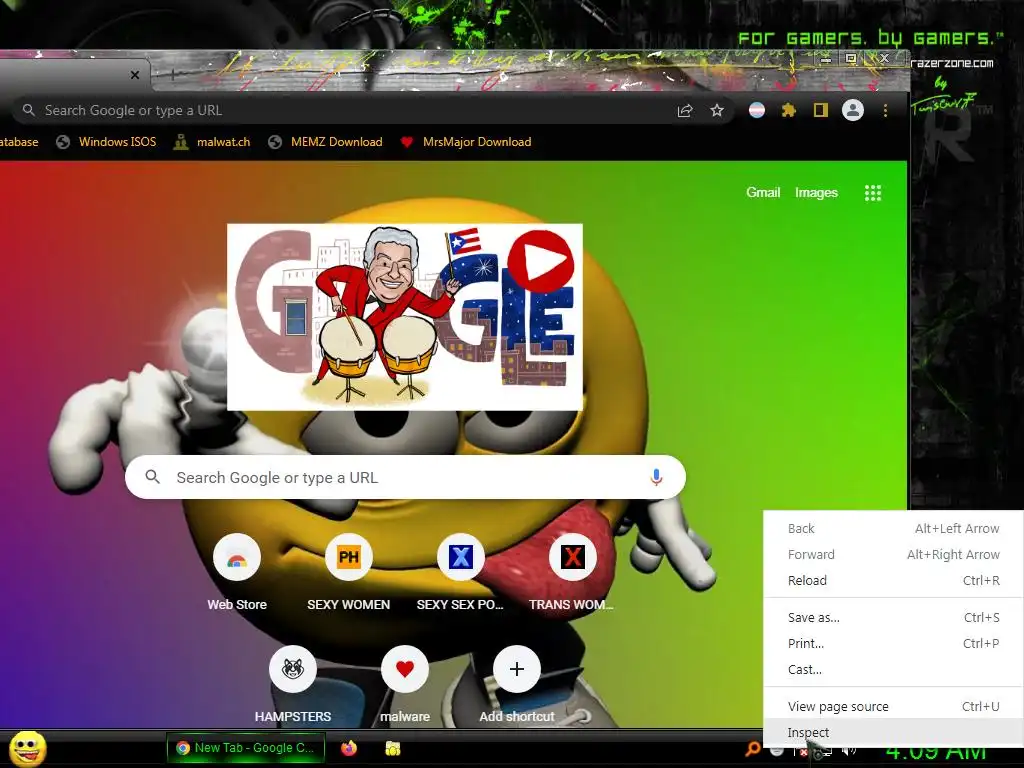Open the malwat.ch bookmark
The height and width of the screenshot is (768, 1024).
point(212,142)
